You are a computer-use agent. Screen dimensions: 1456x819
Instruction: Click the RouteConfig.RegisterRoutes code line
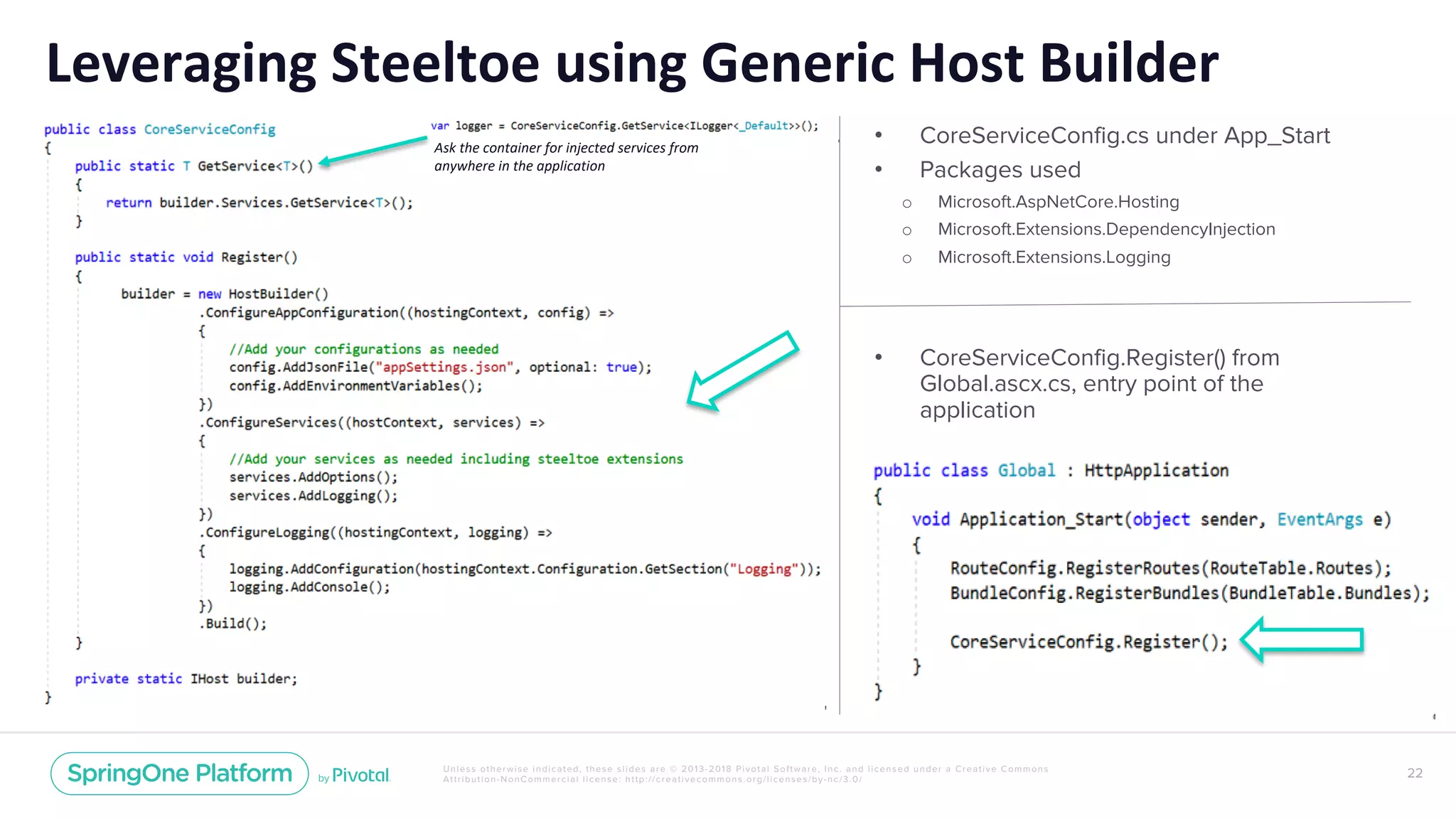[1170, 568]
